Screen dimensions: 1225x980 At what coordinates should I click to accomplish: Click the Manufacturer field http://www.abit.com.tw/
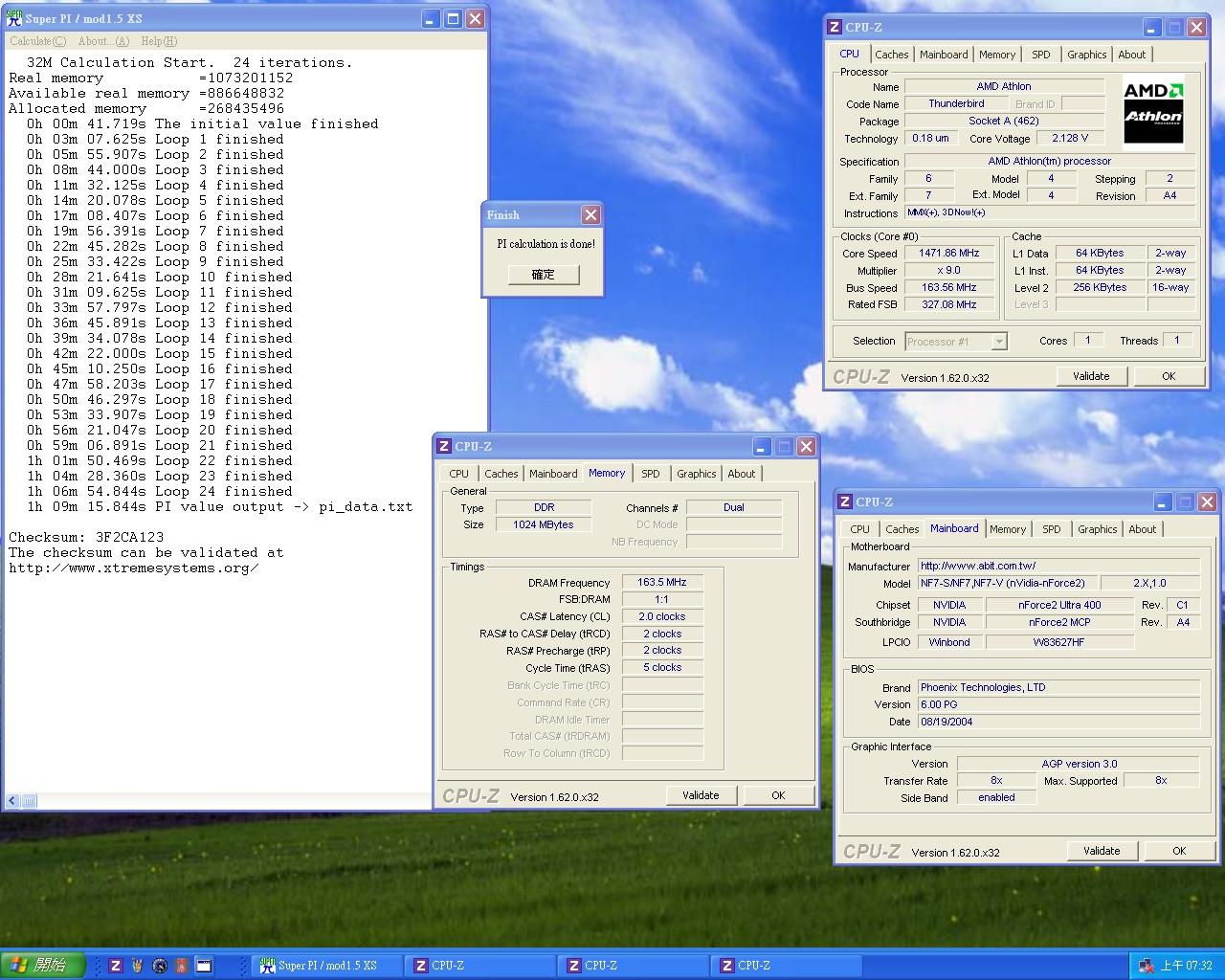pos(1058,567)
